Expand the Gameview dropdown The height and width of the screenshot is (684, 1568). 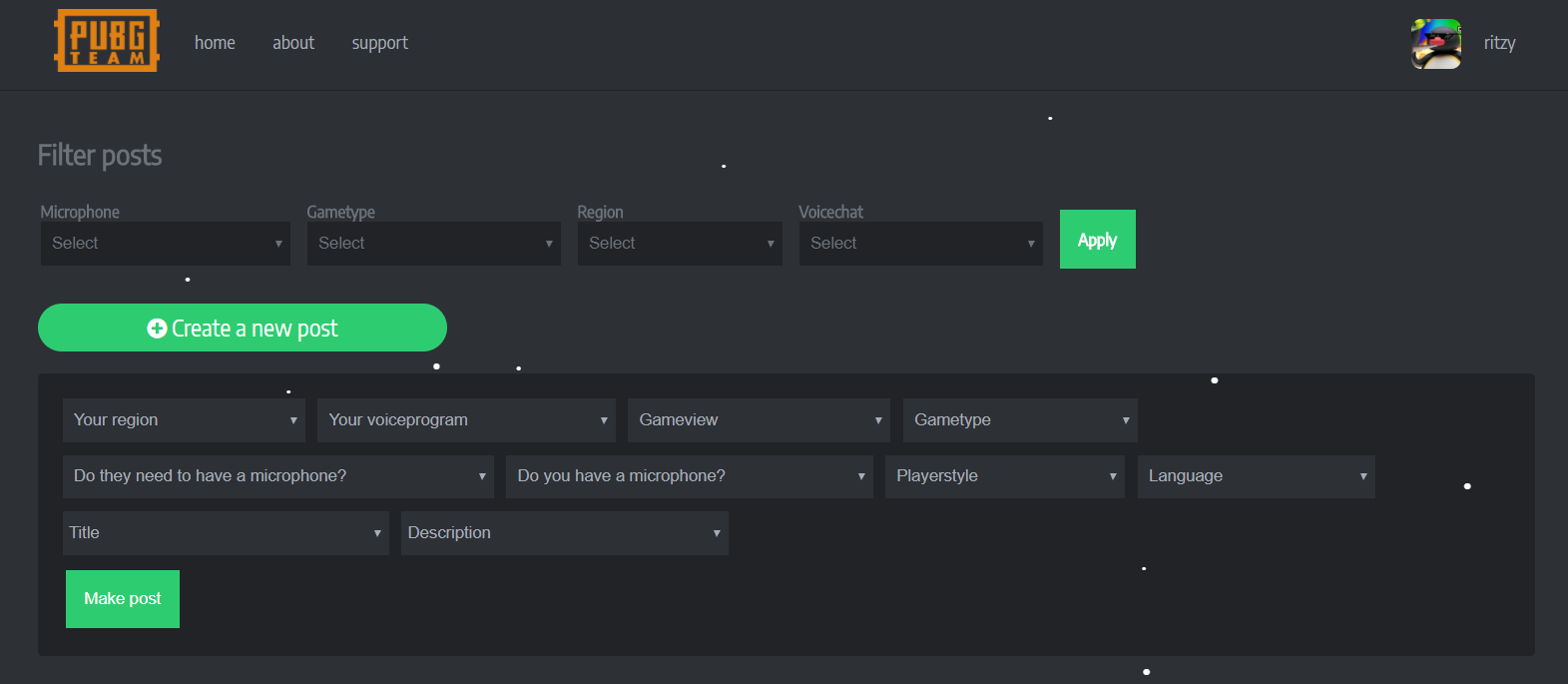point(759,420)
